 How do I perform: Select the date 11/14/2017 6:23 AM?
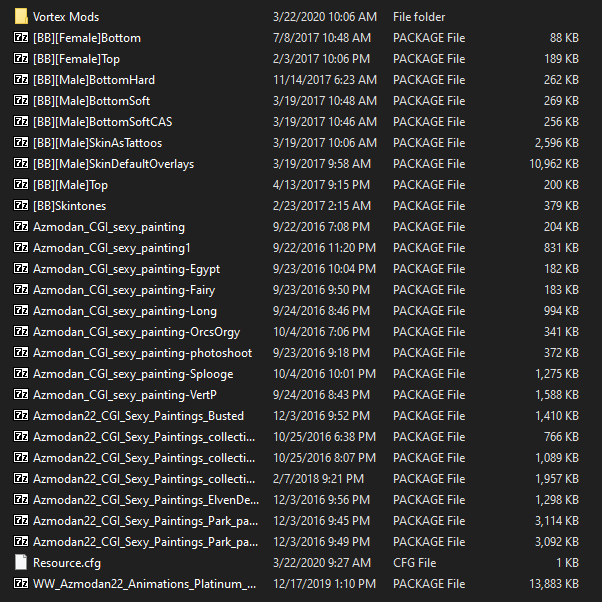325,80
